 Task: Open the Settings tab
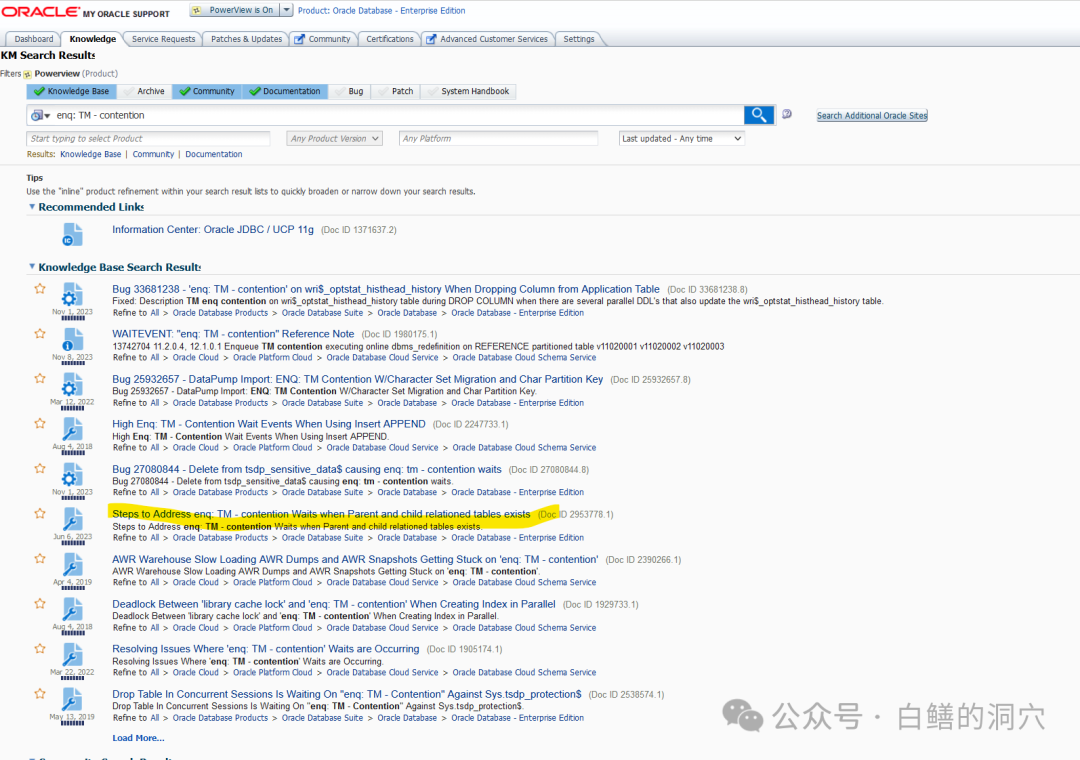coord(579,39)
